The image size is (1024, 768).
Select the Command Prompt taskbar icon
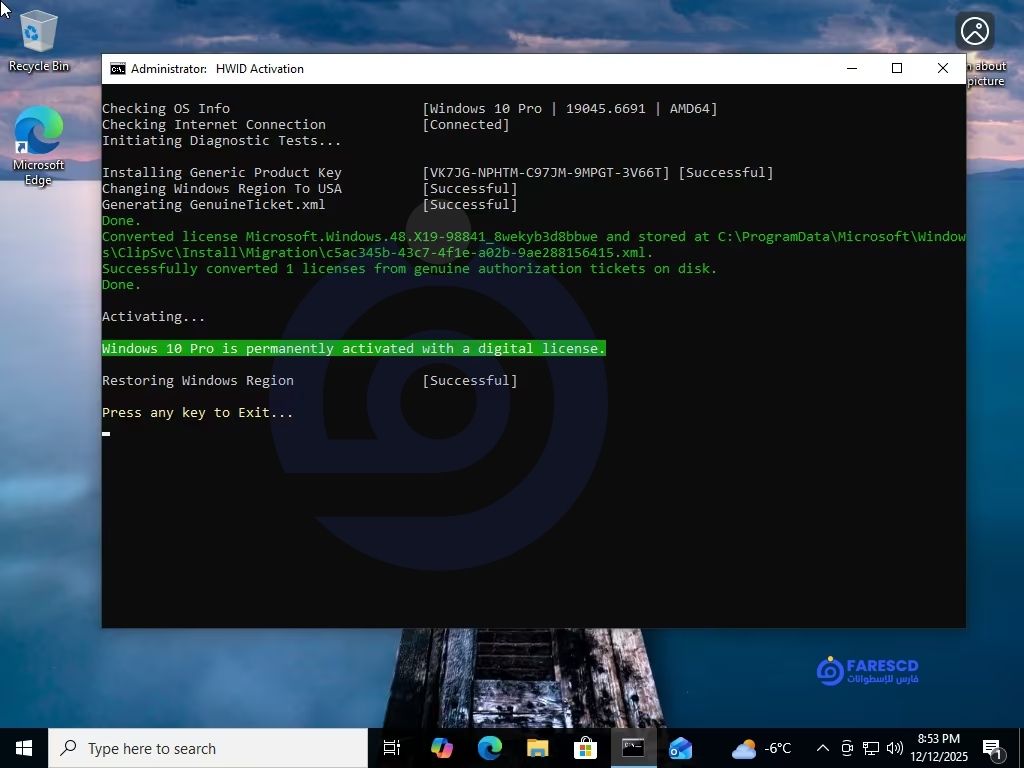tap(633, 748)
